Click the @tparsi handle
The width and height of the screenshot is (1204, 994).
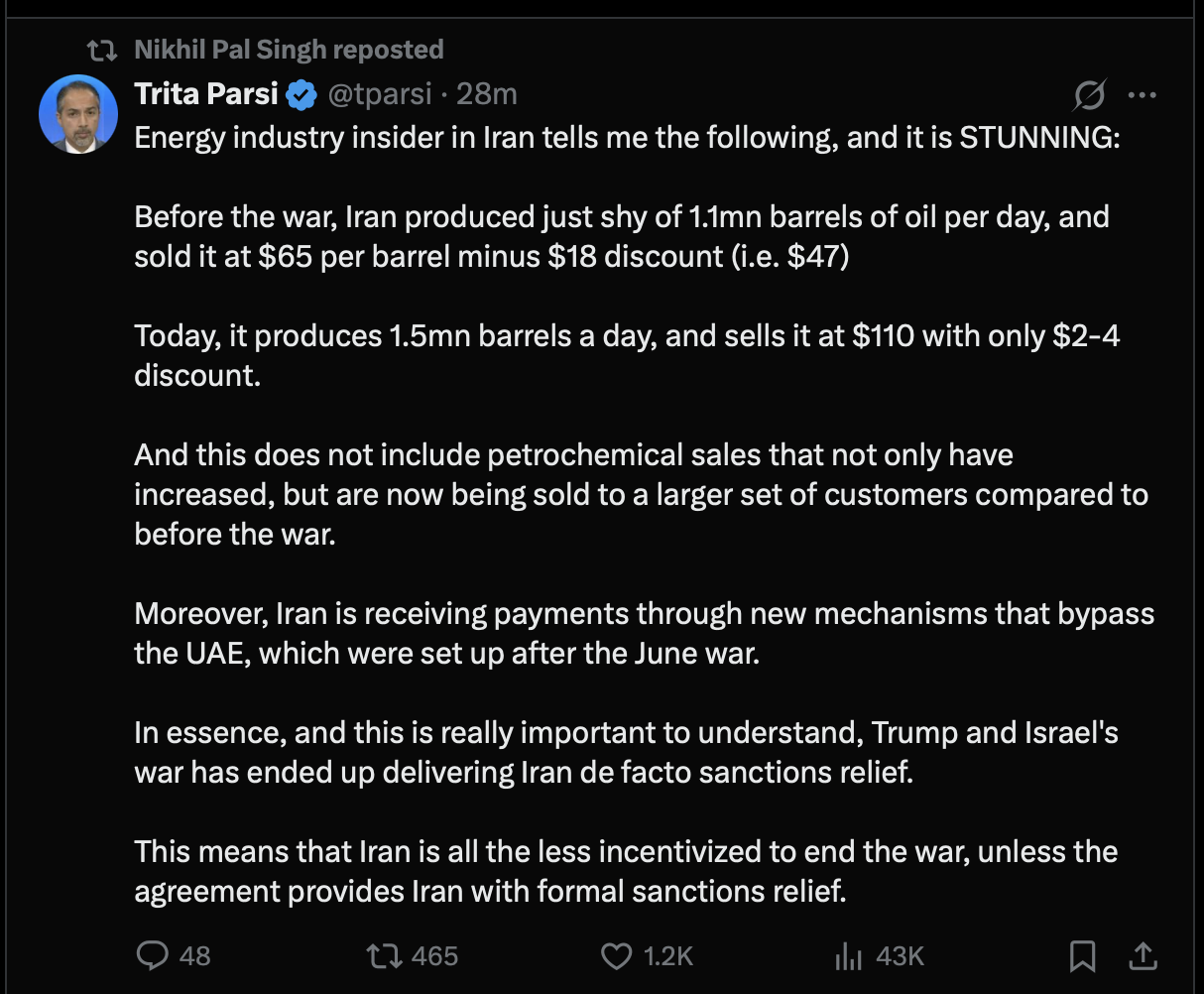tap(380, 94)
